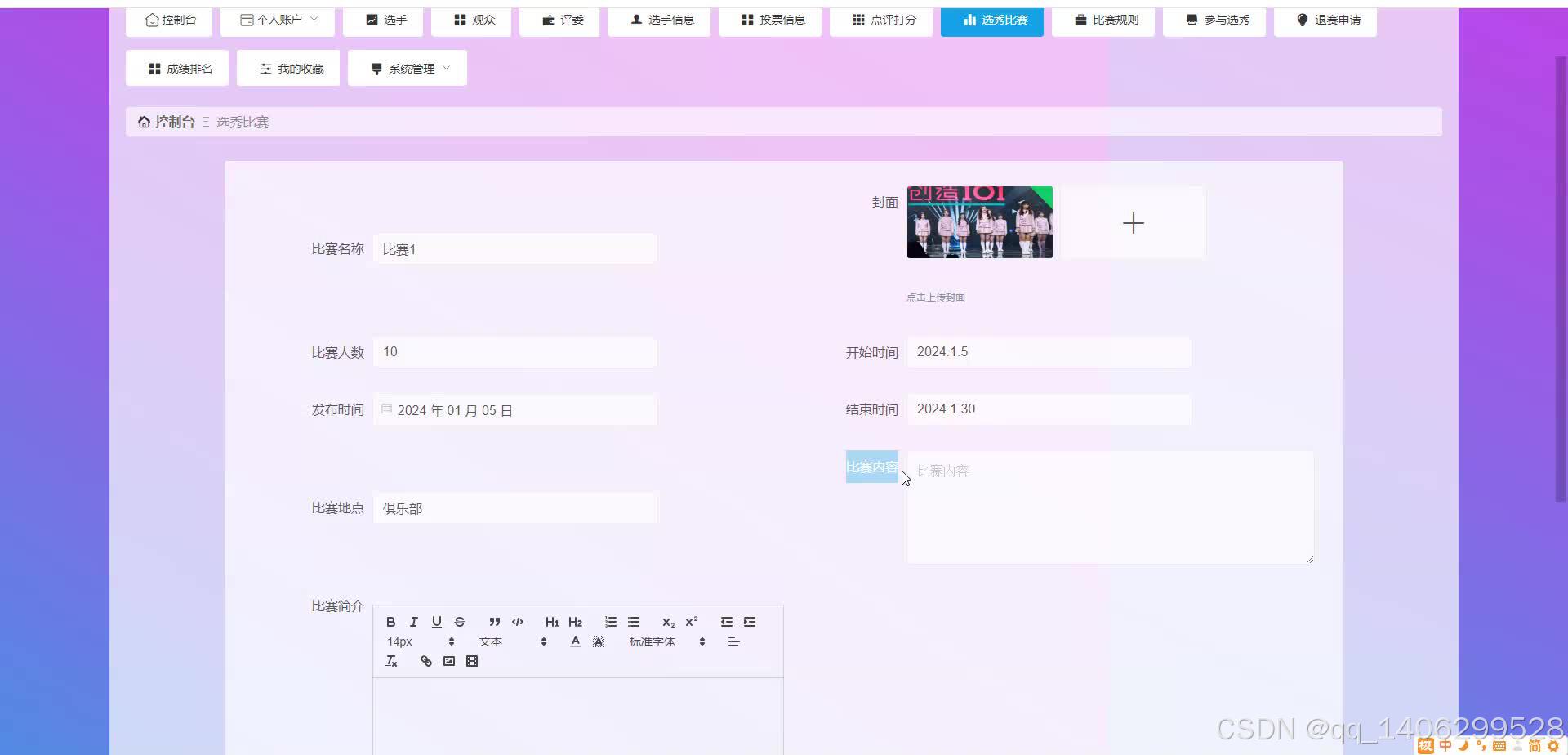Go to 我的收藏 page
The width and height of the screenshot is (1568, 755).
point(288,69)
